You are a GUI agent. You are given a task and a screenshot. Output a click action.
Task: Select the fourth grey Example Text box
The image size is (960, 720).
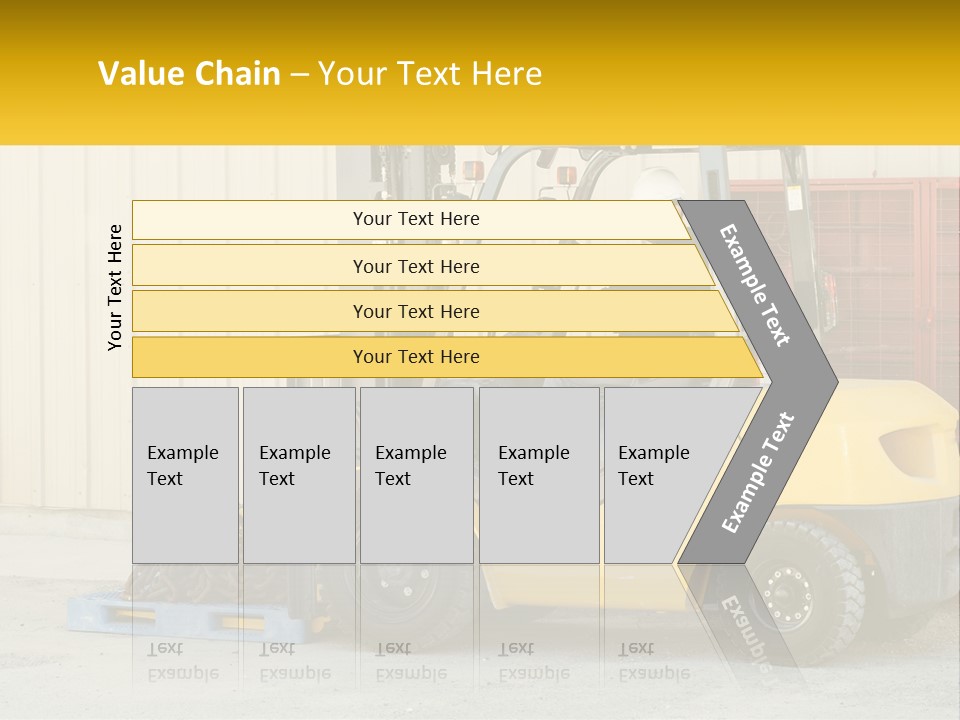point(539,475)
